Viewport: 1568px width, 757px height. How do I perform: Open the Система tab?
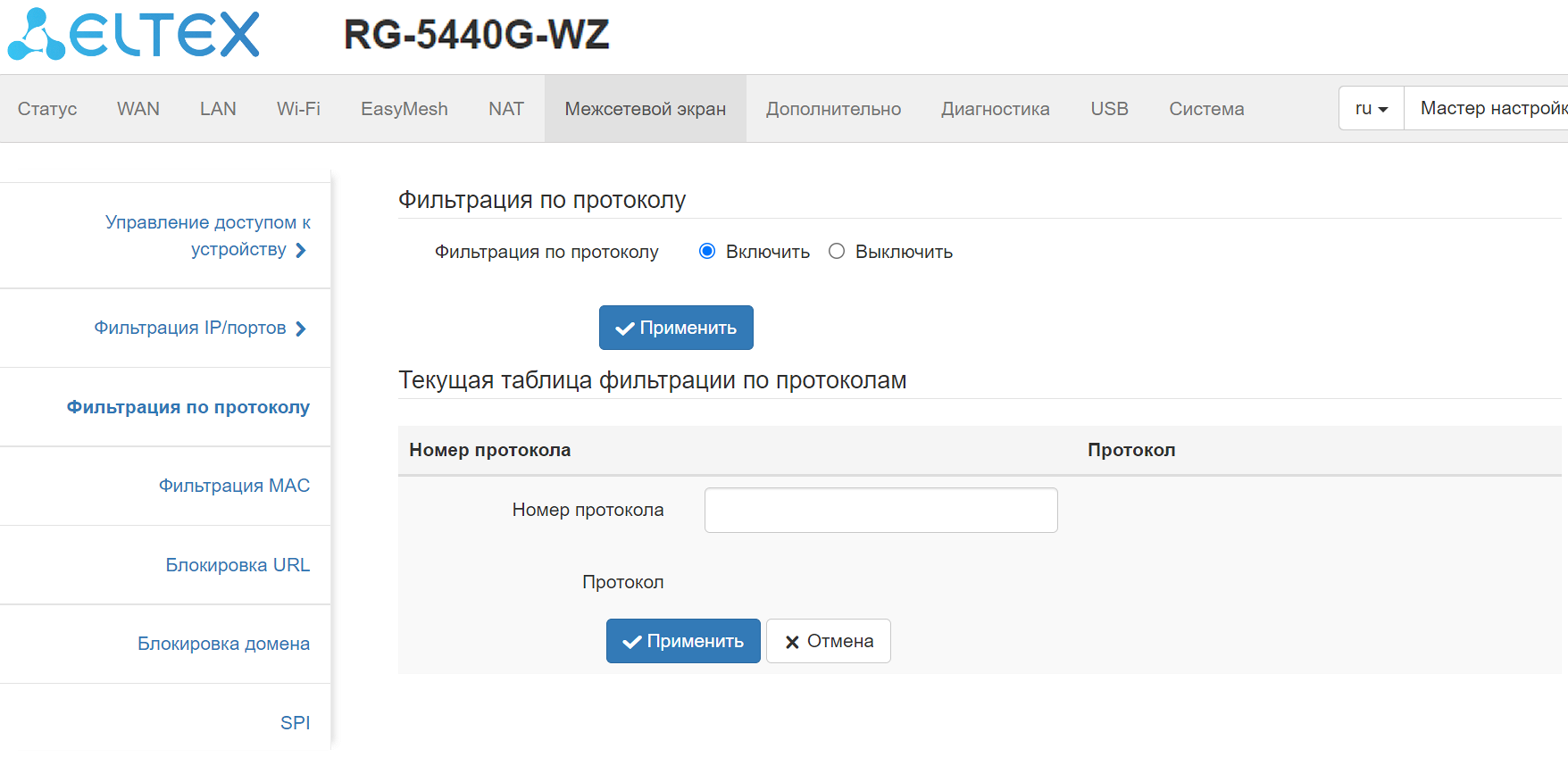(1205, 109)
